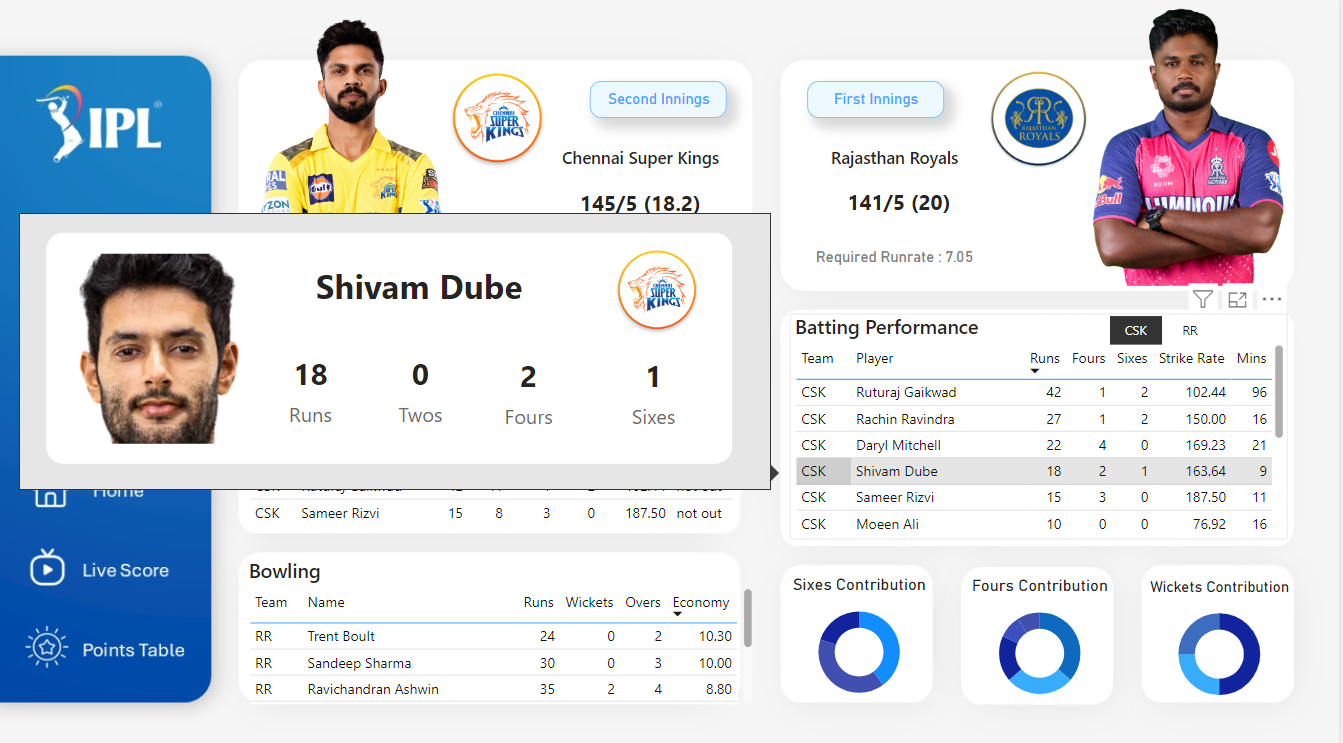Sort bowling table by Wickets header
The height and width of the screenshot is (743, 1343).
[x=589, y=602]
